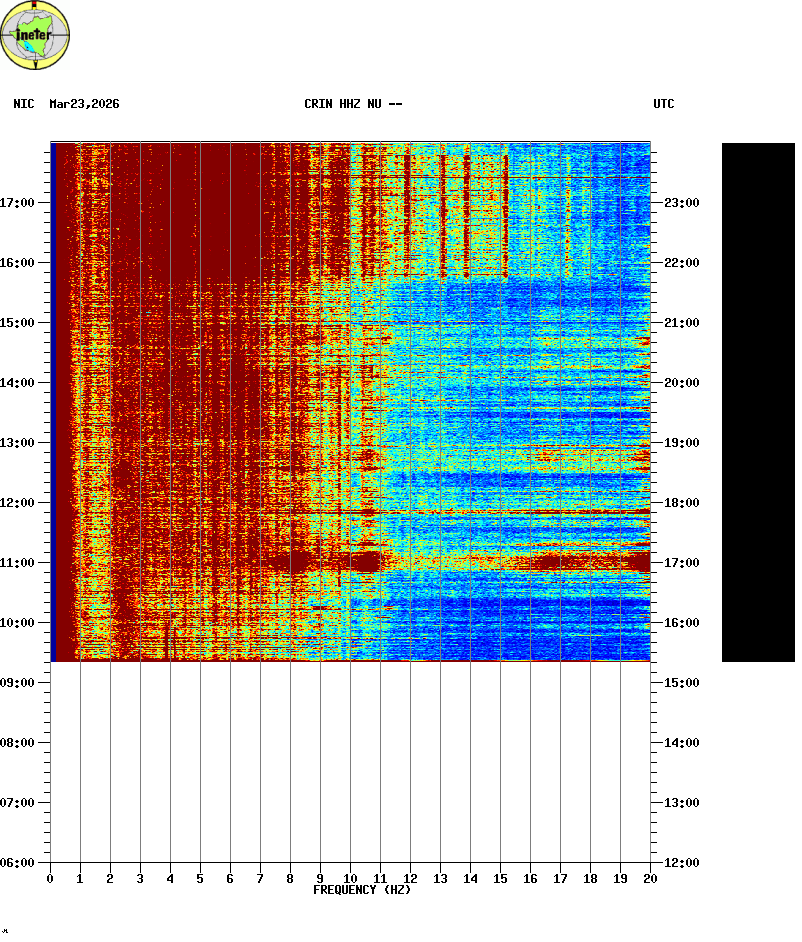Click the 12:00 UTC tick label
This screenshot has width=802, height=942.
coord(680,863)
